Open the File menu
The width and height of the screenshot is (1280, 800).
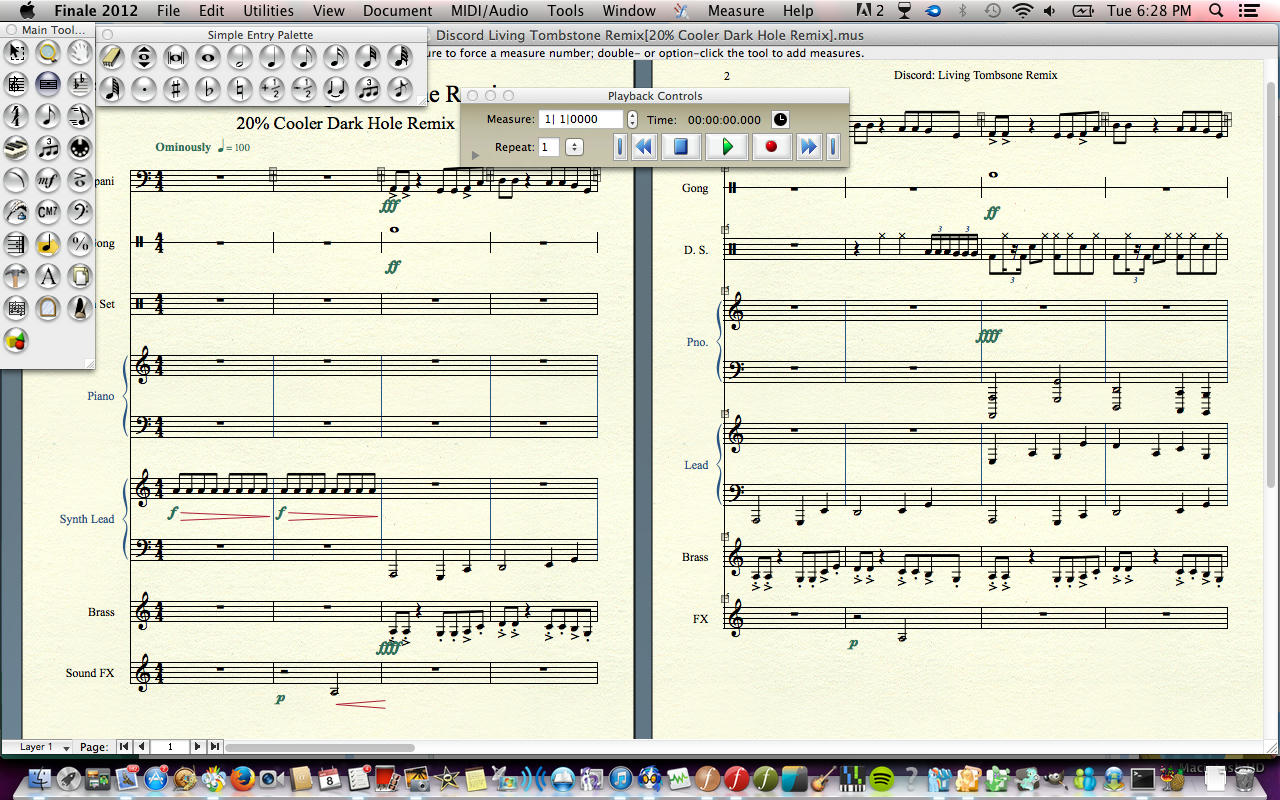click(x=168, y=11)
